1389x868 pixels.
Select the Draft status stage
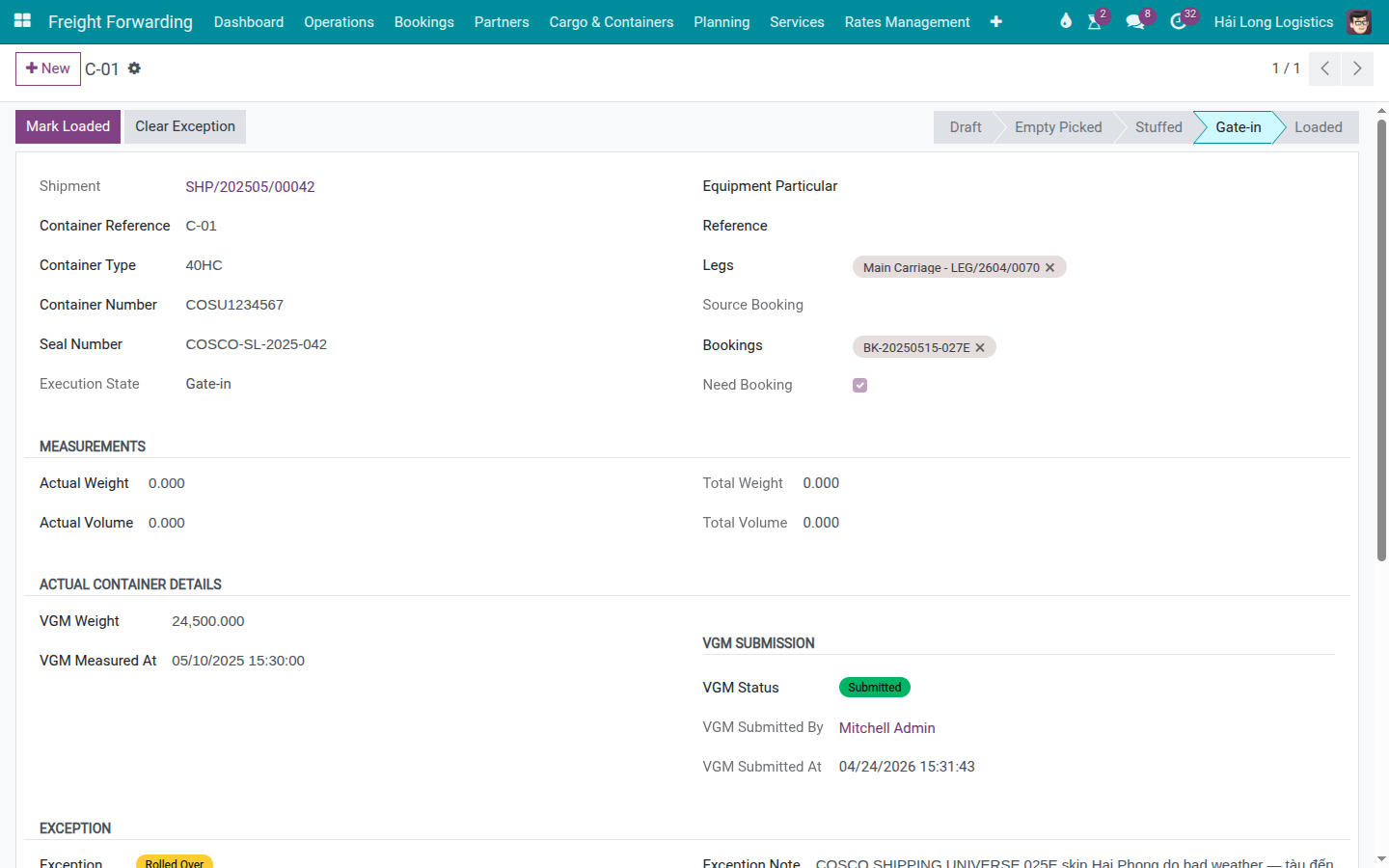(965, 127)
